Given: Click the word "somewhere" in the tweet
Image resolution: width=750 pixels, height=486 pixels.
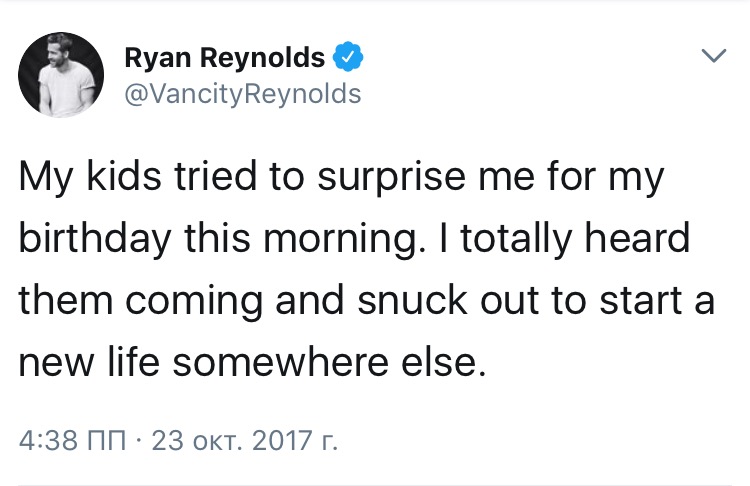Looking at the screenshot, I should 280,361.
